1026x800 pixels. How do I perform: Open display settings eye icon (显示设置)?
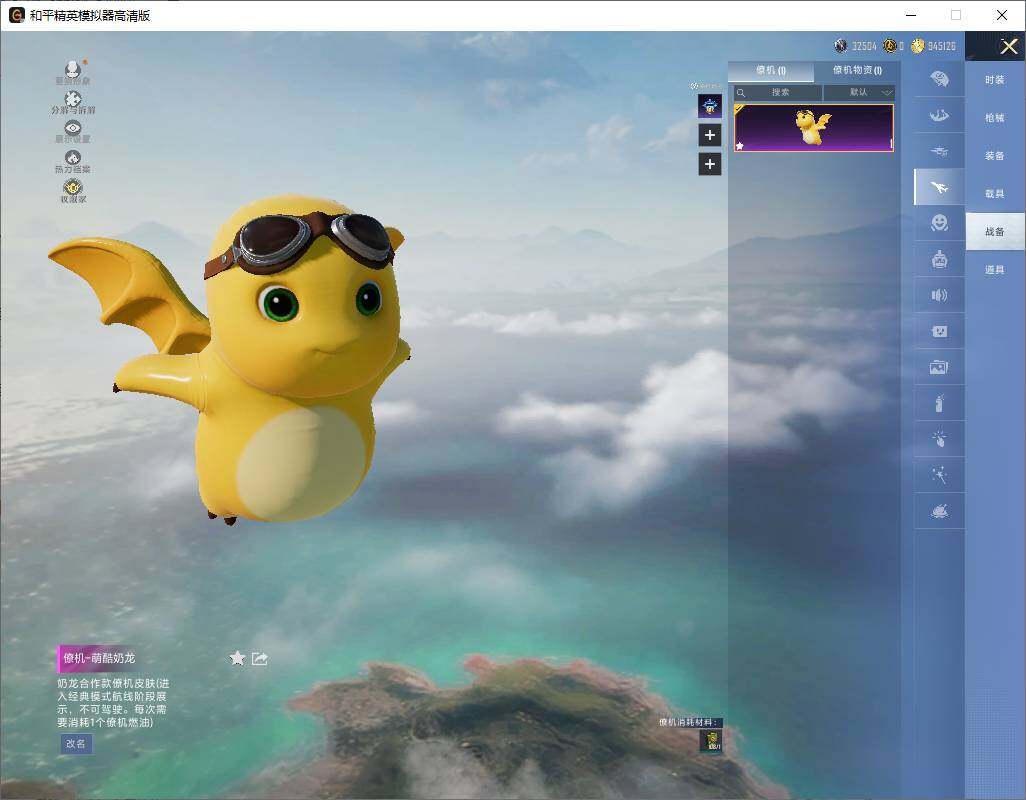[73, 128]
